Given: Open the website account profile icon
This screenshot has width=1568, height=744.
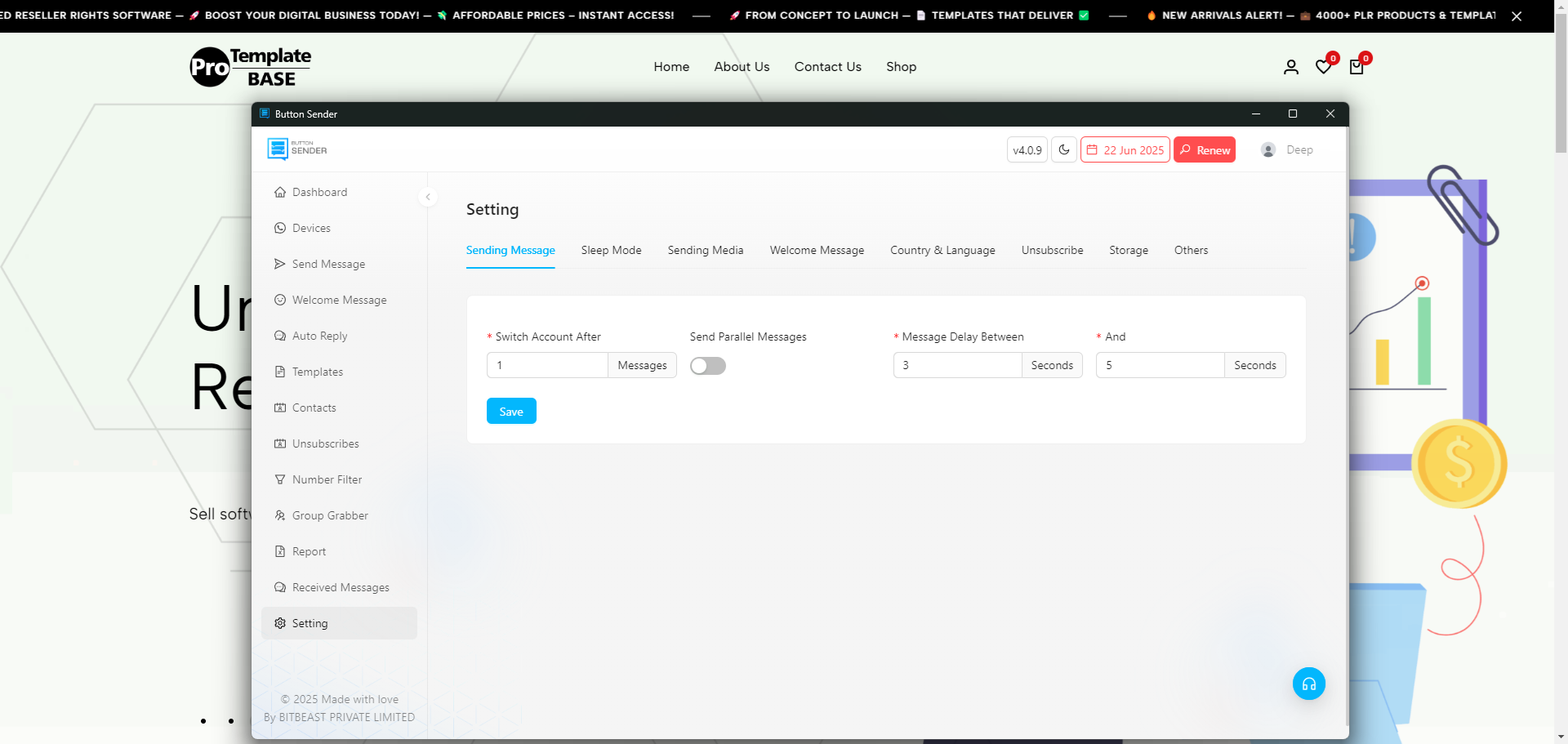Looking at the screenshot, I should [x=1291, y=67].
